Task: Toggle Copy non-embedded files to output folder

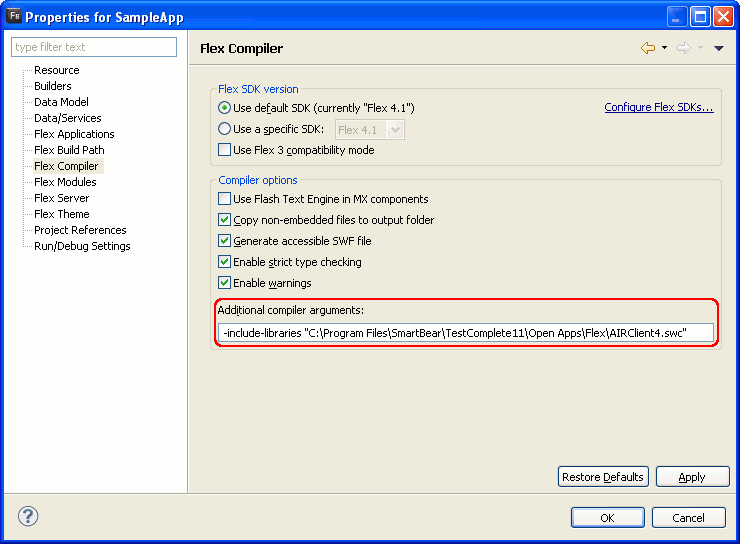Action: tap(225, 220)
